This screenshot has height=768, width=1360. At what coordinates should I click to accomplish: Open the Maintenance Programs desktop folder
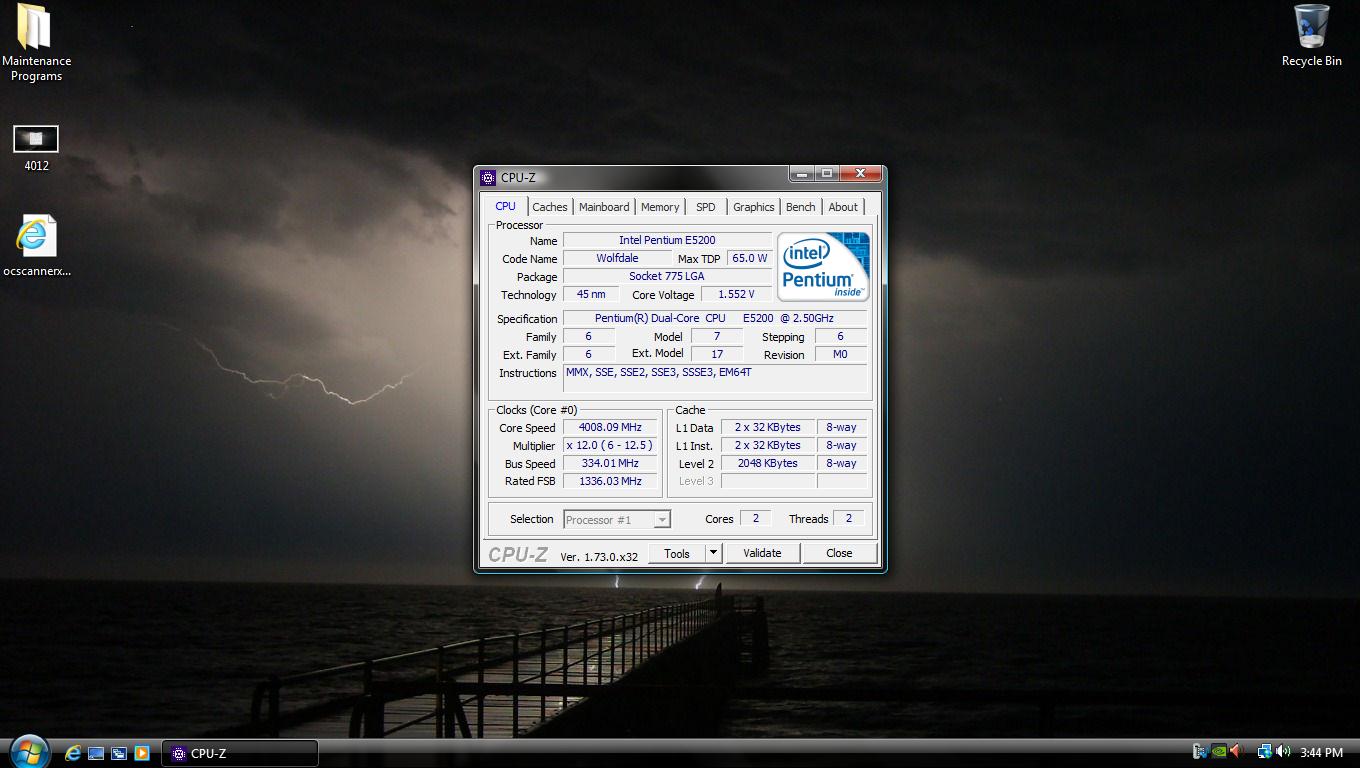pyautogui.click(x=36, y=42)
